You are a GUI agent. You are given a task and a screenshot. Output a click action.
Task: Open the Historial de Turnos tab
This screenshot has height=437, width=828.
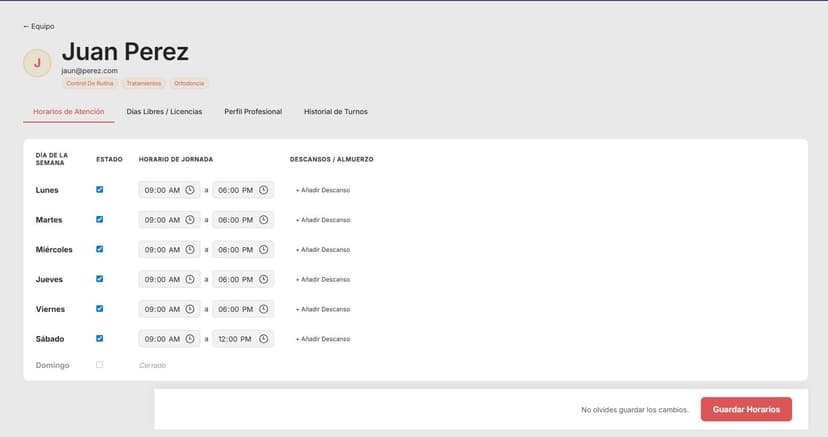click(336, 112)
